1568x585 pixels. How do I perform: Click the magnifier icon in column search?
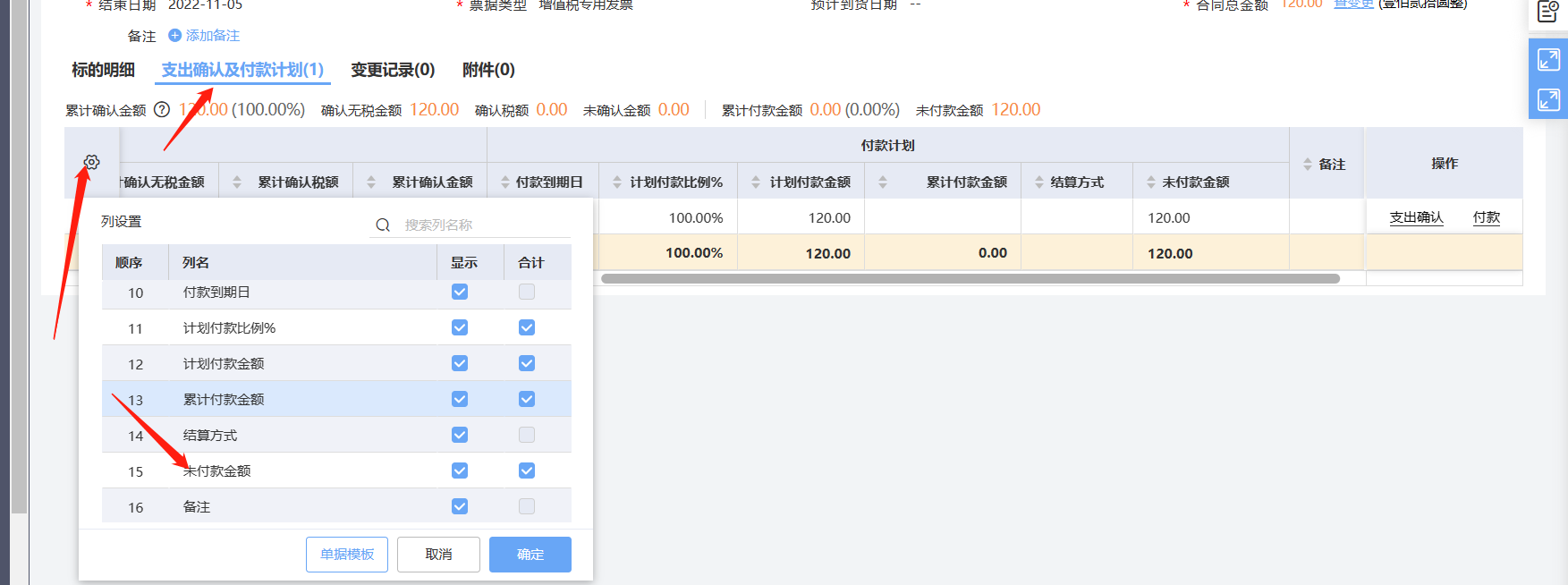[383, 225]
